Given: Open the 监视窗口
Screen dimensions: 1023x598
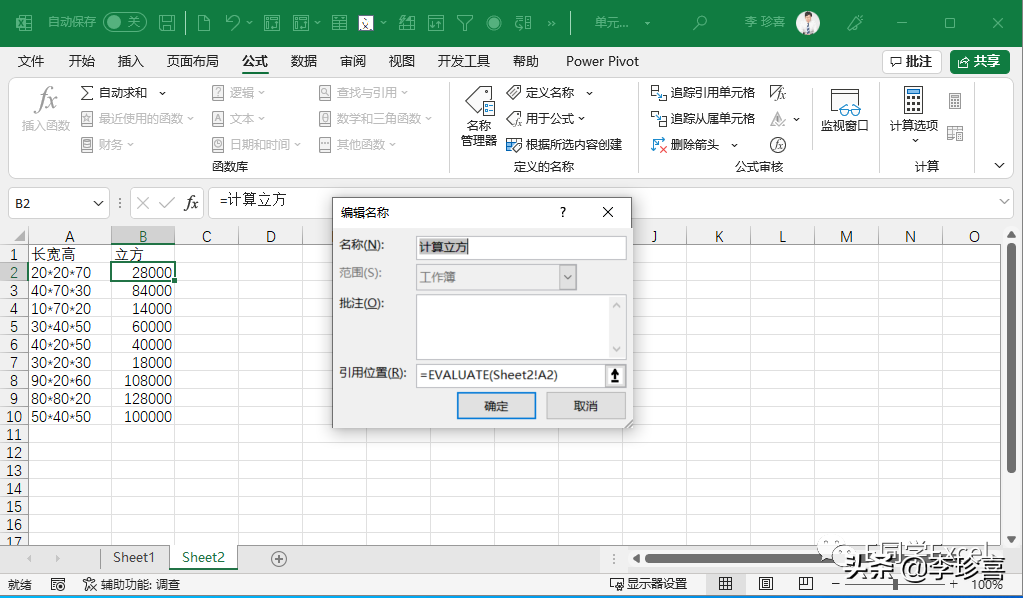Looking at the screenshot, I should click(844, 111).
